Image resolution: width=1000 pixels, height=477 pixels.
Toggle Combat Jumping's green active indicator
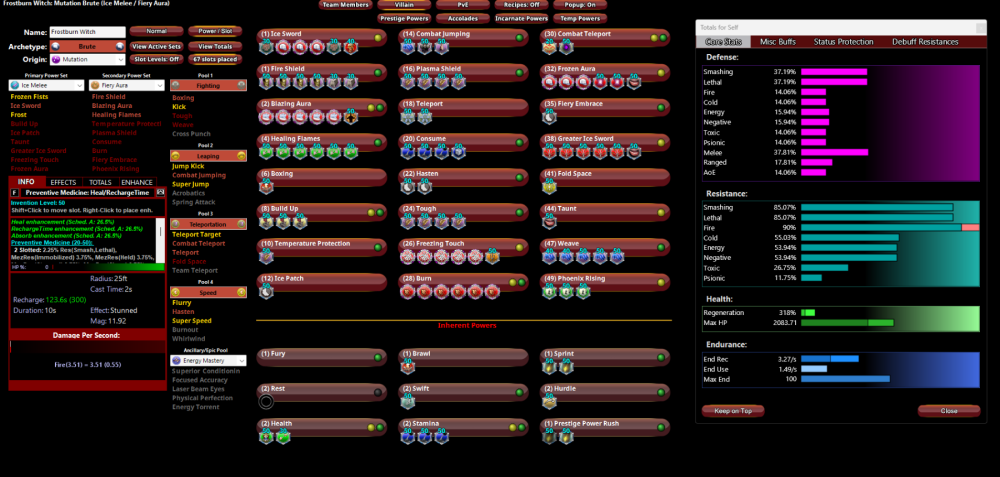[x=520, y=39]
